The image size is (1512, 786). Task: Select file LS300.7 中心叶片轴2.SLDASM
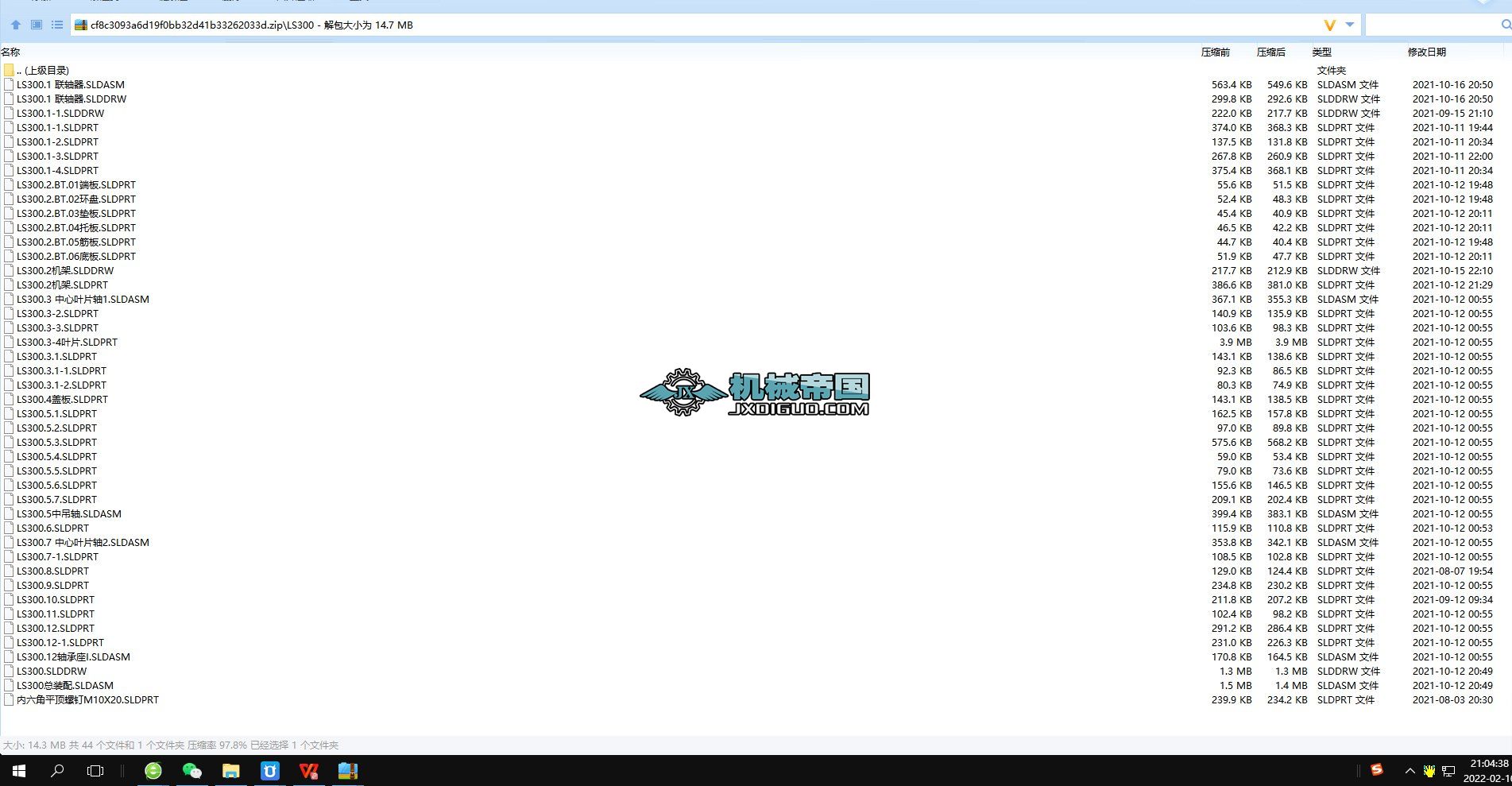[x=83, y=542]
